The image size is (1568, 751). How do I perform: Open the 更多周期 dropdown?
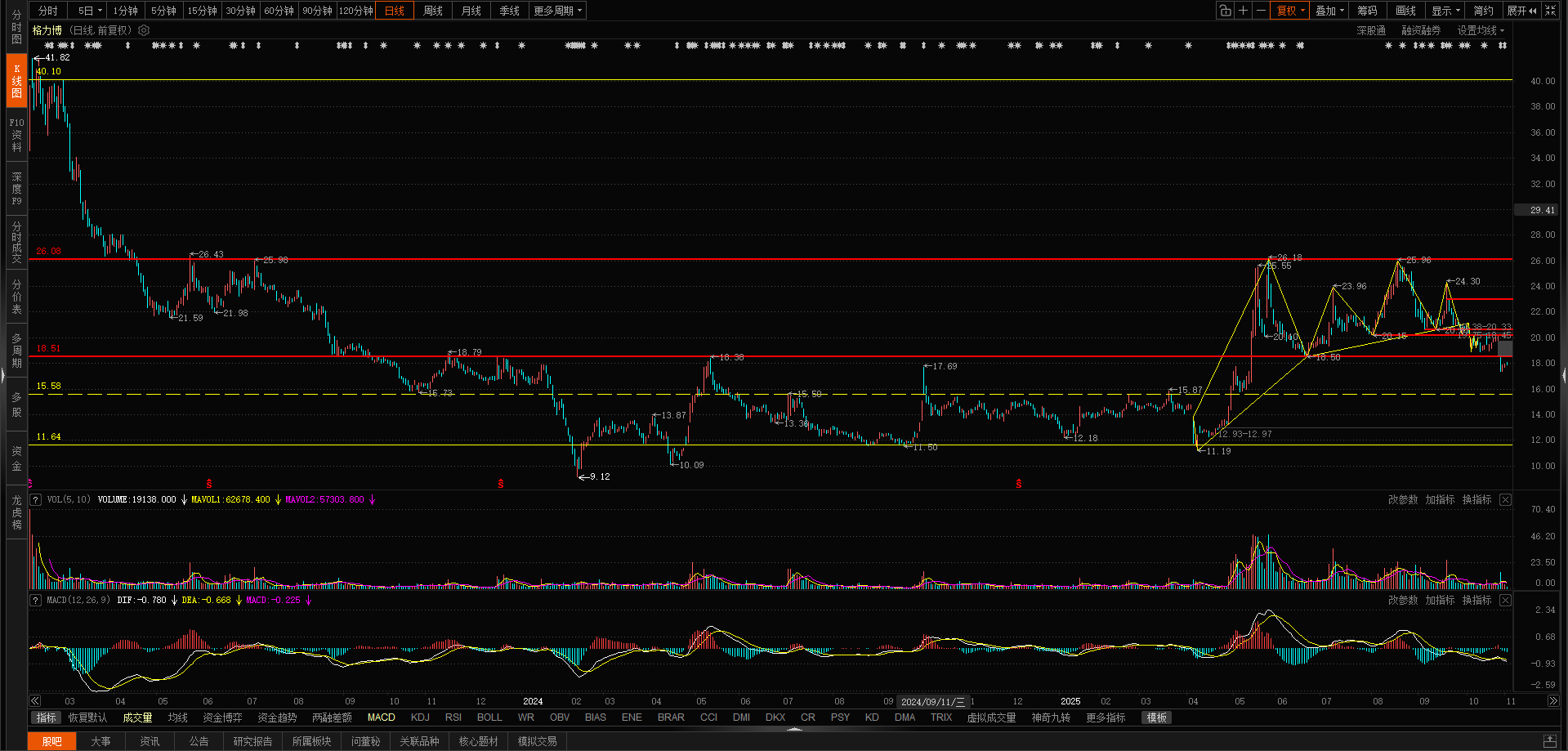(x=558, y=11)
